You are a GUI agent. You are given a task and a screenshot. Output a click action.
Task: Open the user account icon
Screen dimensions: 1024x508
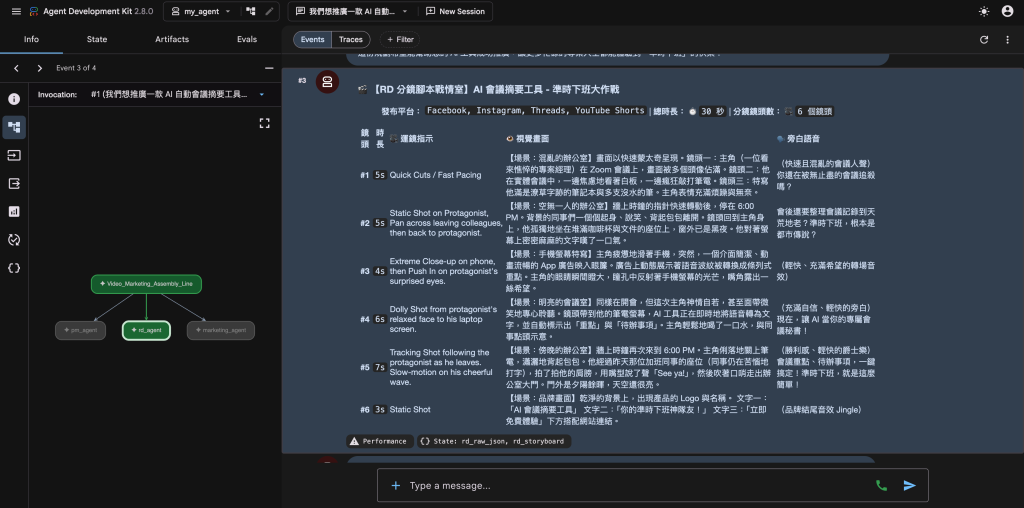(x=1007, y=12)
